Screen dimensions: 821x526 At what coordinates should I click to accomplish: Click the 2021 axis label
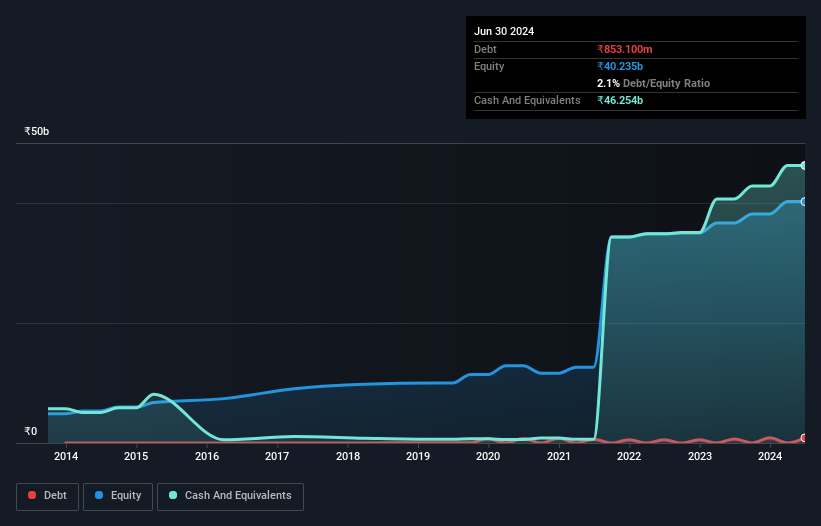tap(559, 456)
